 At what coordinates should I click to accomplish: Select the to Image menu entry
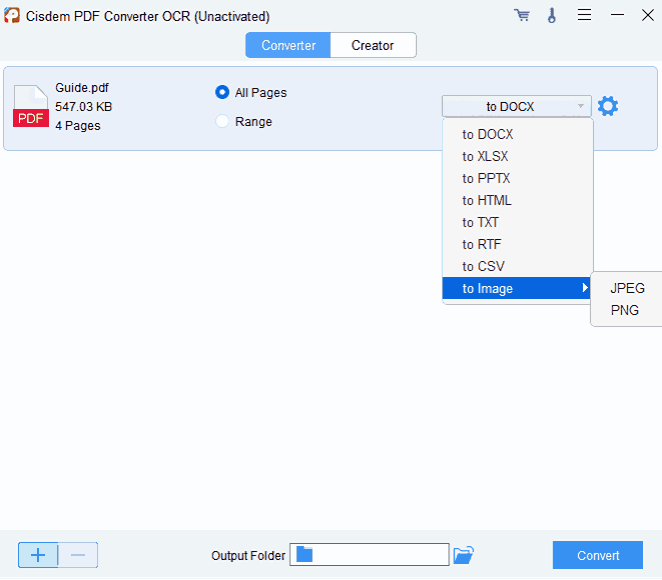(517, 288)
